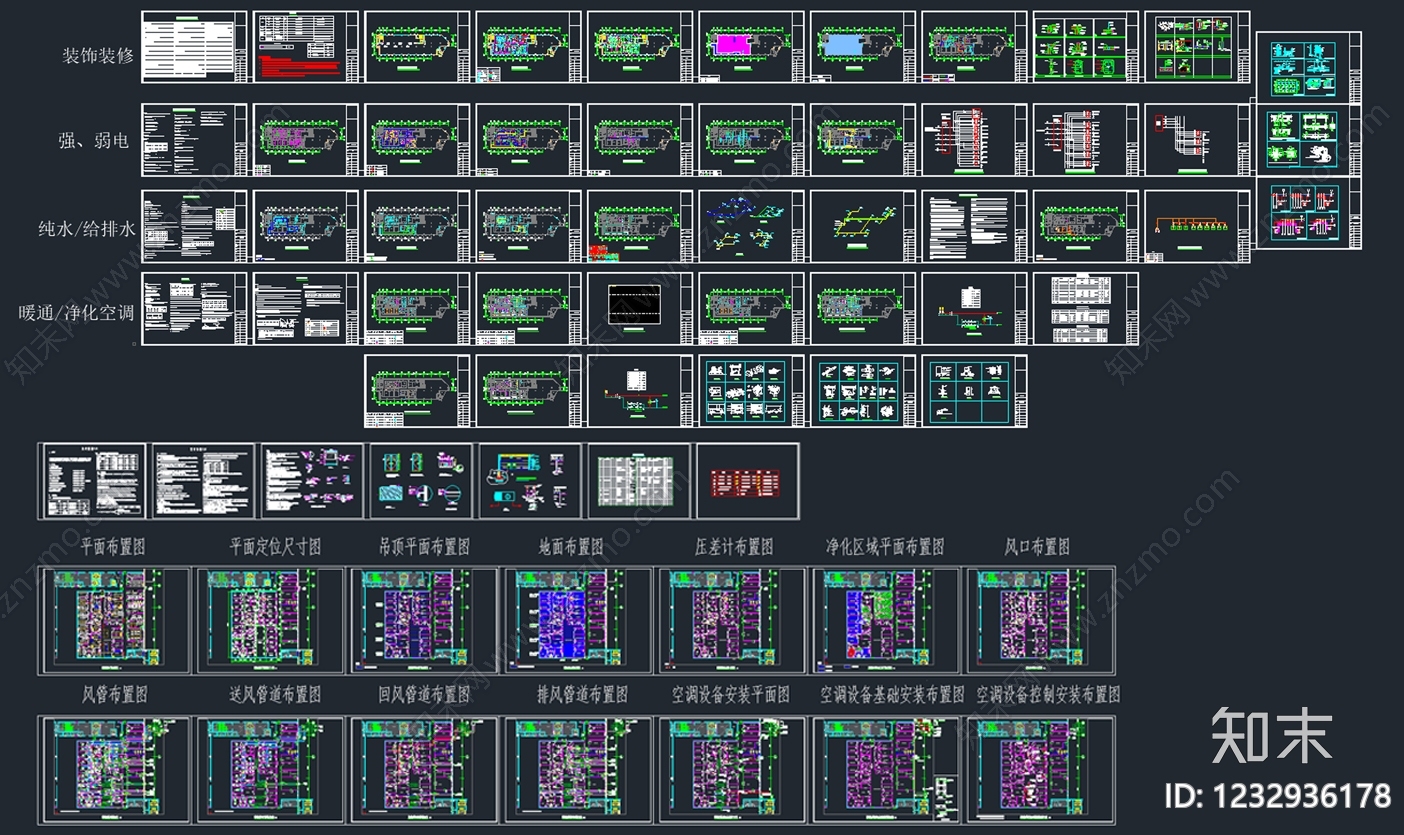Open the red table sheet in the middle detail row
Image resolution: width=1404 pixels, height=835 pixels.
[748, 481]
